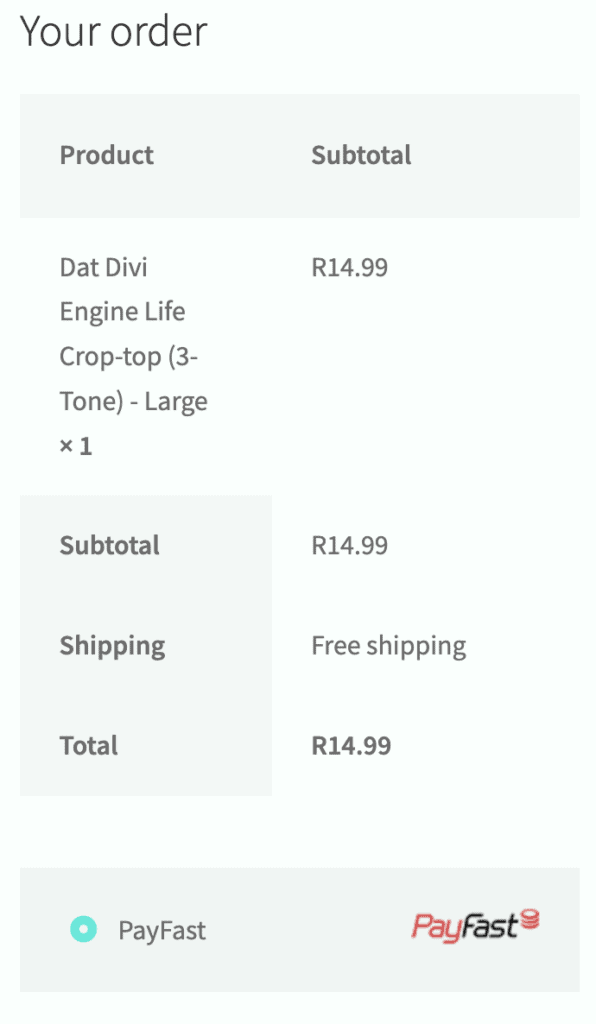596x1024 pixels.
Task: Click the PayFast logo image
Action: point(475,926)
